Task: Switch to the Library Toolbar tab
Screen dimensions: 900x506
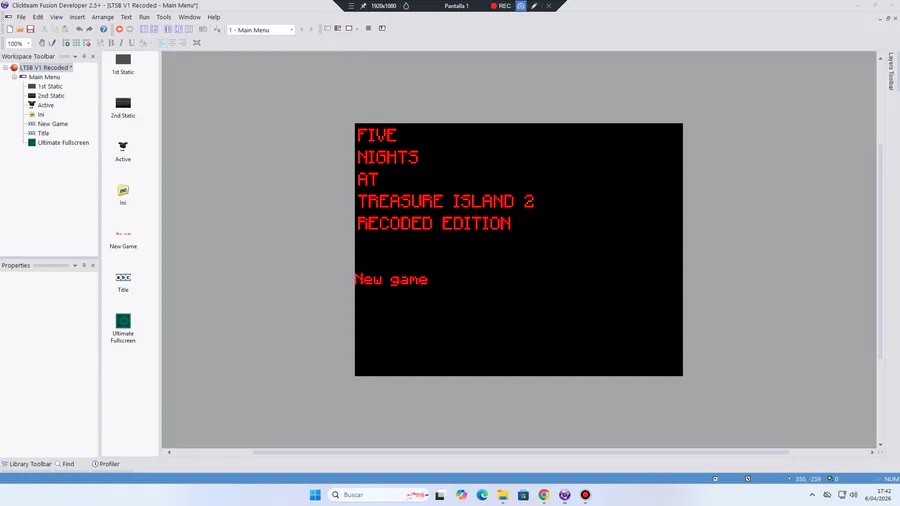Action: pyautogui.click(x=26, y=464)
